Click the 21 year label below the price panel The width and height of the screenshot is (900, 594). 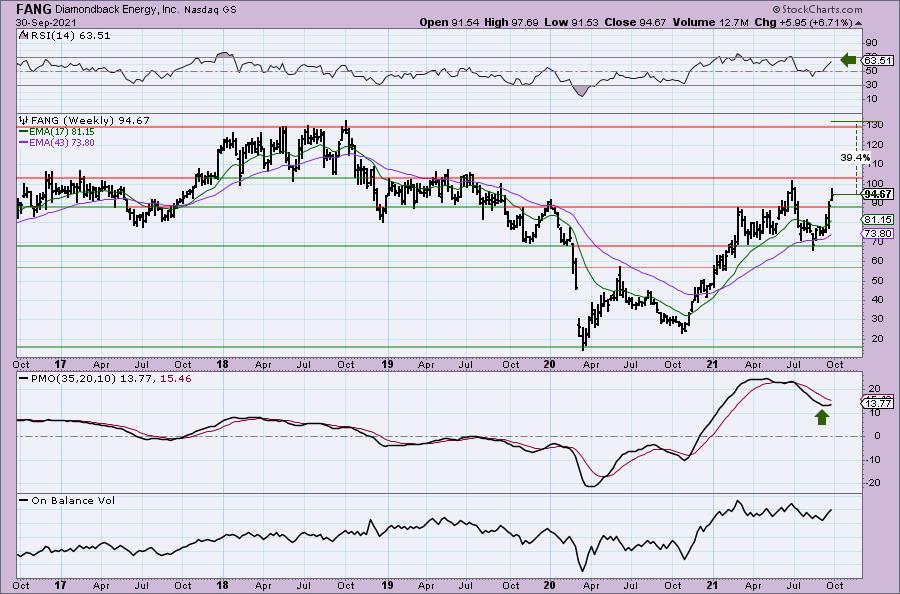(712, 364)
